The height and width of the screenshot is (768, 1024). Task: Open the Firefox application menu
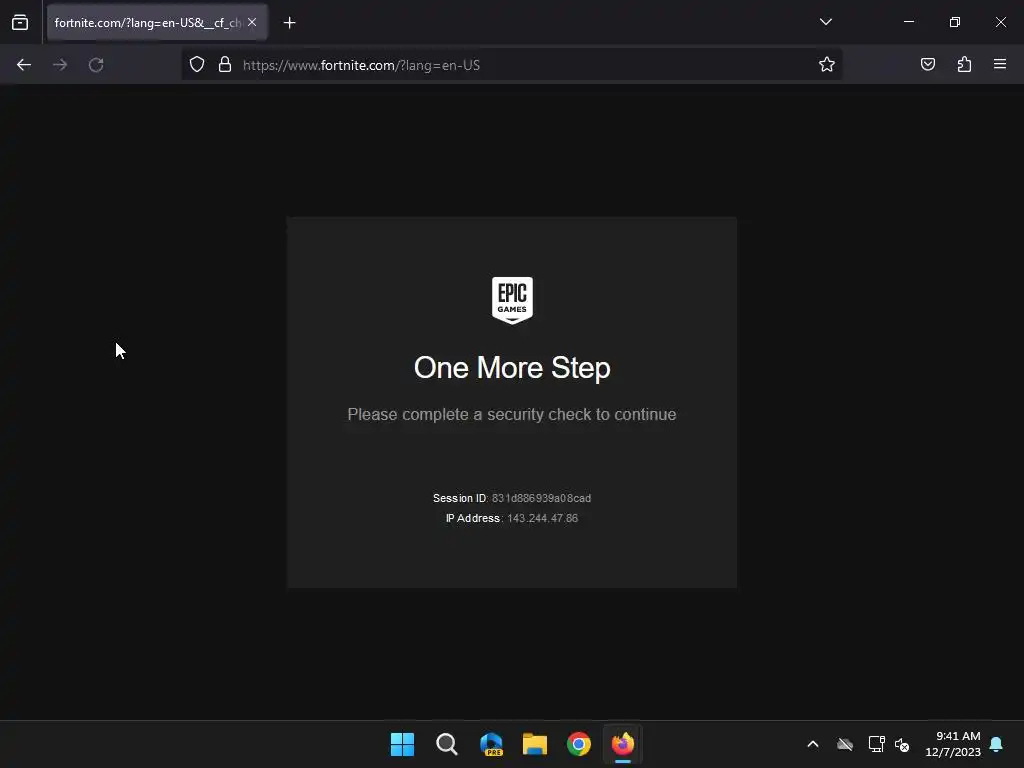[1000, 64]
